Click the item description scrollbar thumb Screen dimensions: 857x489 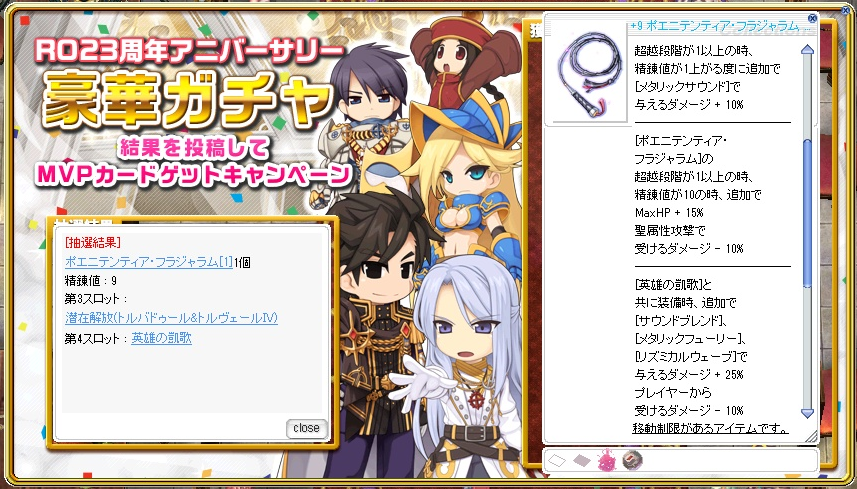(807, 212)
